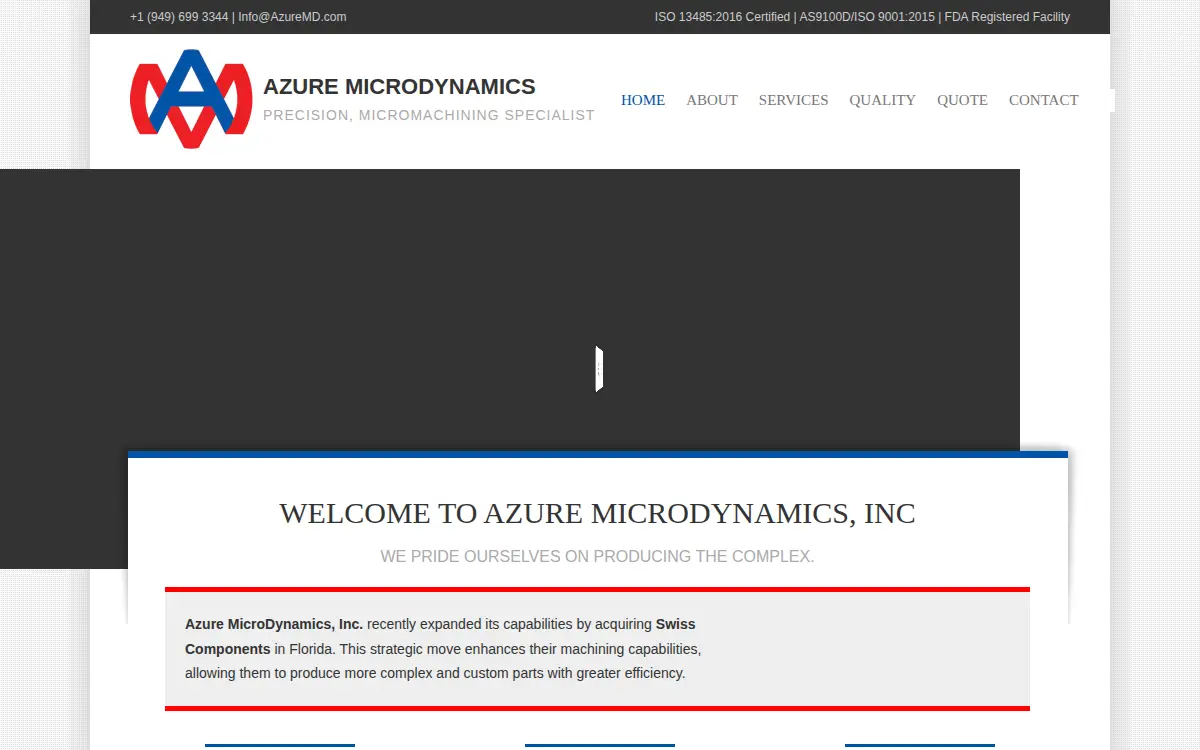1200x750 pixels.
Task: Visit the CONTACT page
Action: tap(1043, 100)
